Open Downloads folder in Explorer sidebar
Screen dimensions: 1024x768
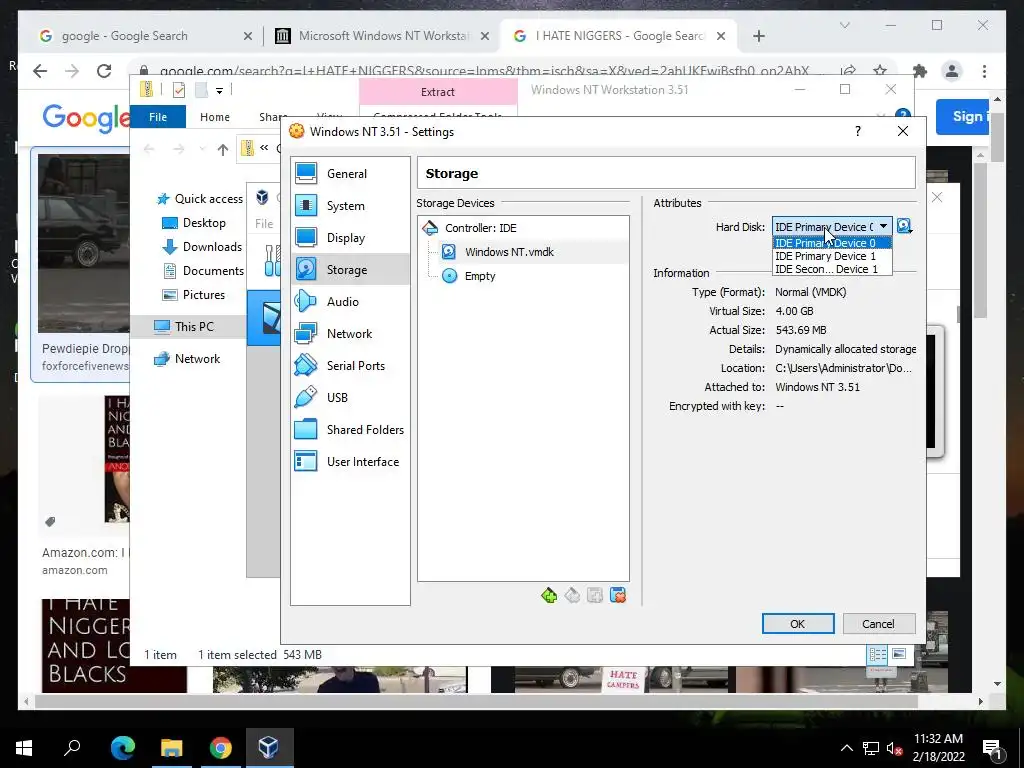point(202,247)
